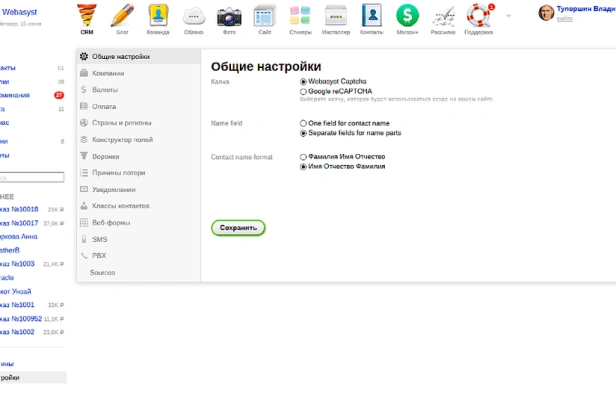
Task: Open the Магазин dollar icon app
Action: (406, 17)
